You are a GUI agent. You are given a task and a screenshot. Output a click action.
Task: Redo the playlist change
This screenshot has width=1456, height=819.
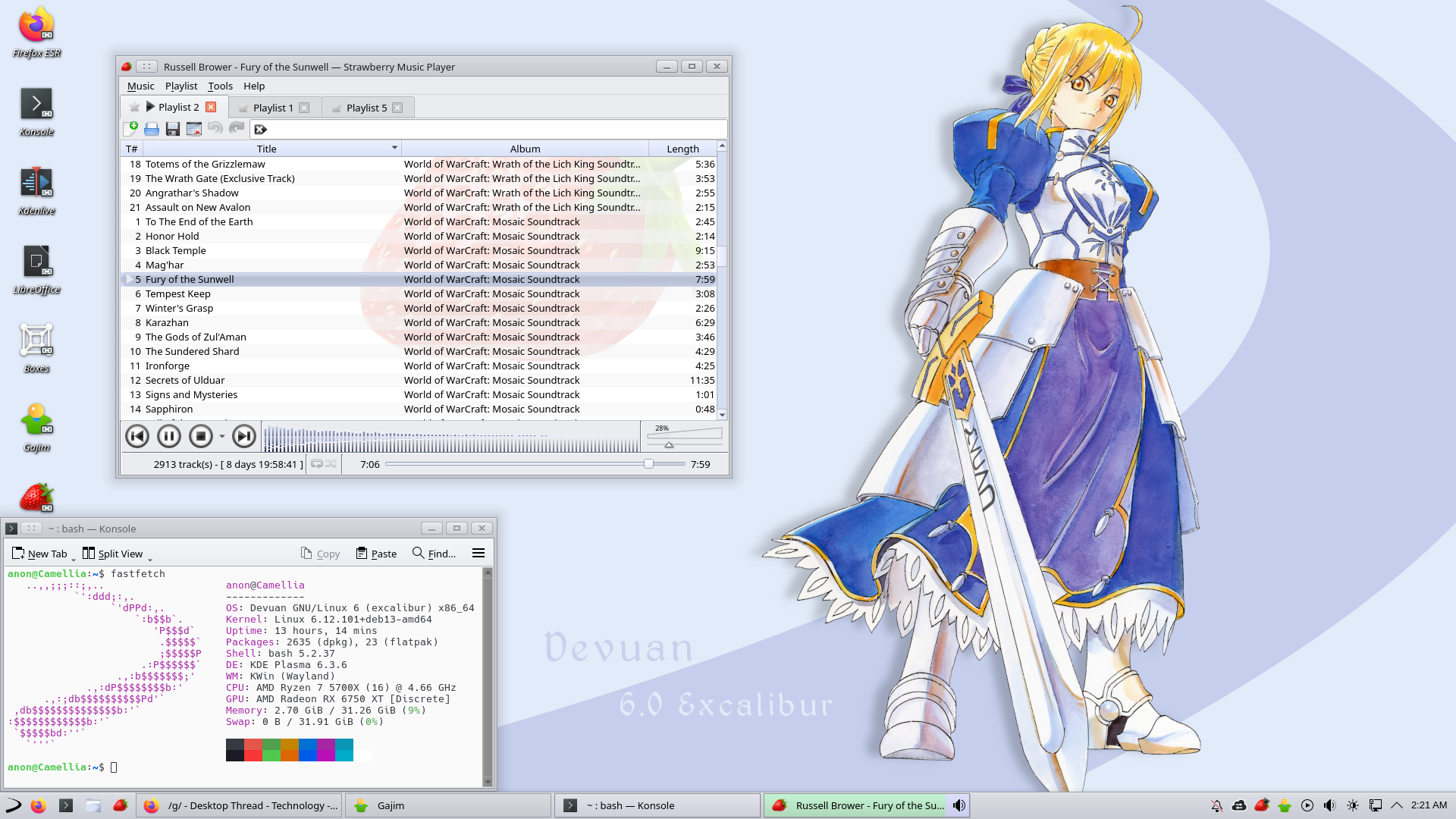click(x=237, y=129)
